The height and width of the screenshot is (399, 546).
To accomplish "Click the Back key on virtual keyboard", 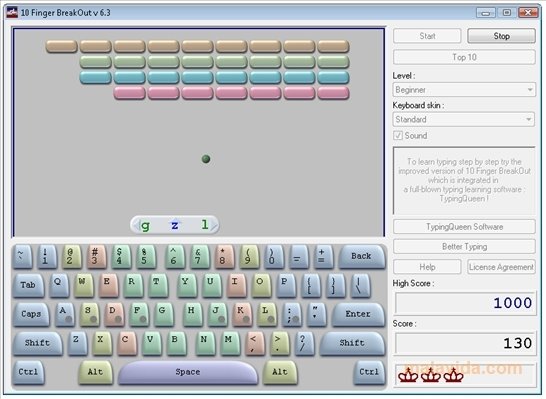I will pos(362,256).
